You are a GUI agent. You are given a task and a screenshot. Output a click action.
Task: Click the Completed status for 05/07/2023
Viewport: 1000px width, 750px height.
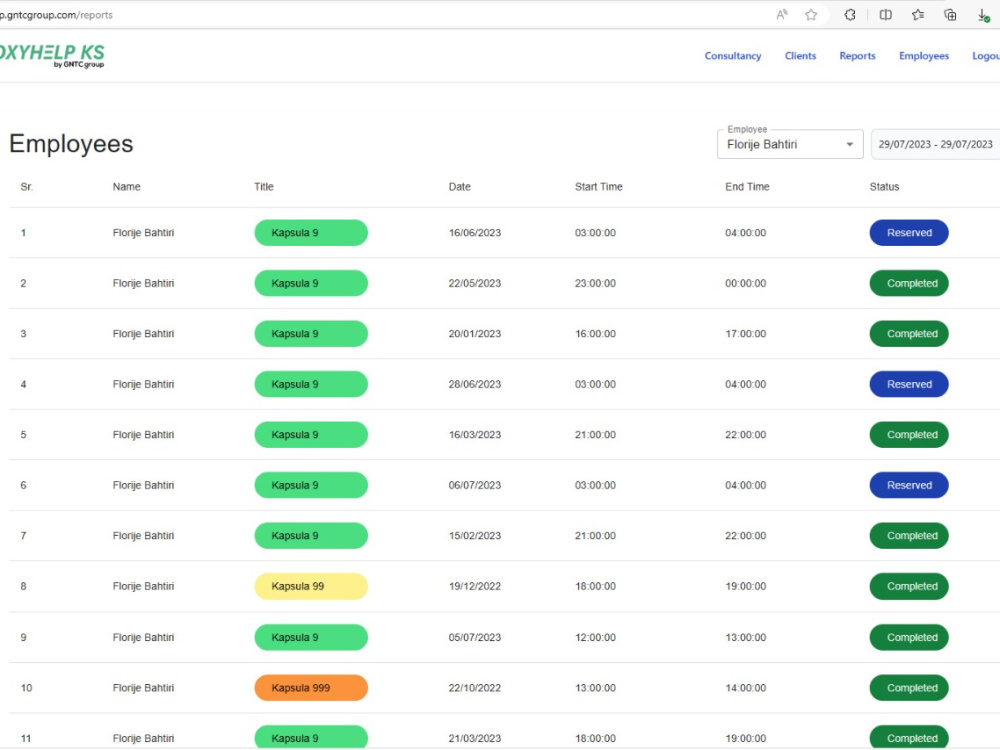click(909, 637)
